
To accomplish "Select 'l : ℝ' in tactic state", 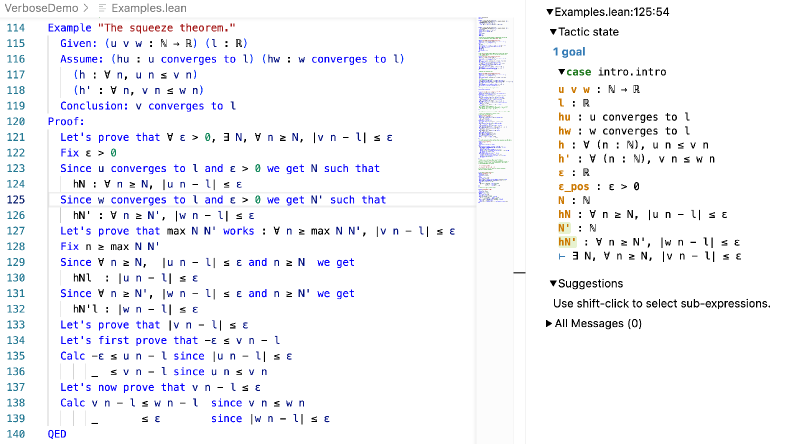I will [573, 103].
